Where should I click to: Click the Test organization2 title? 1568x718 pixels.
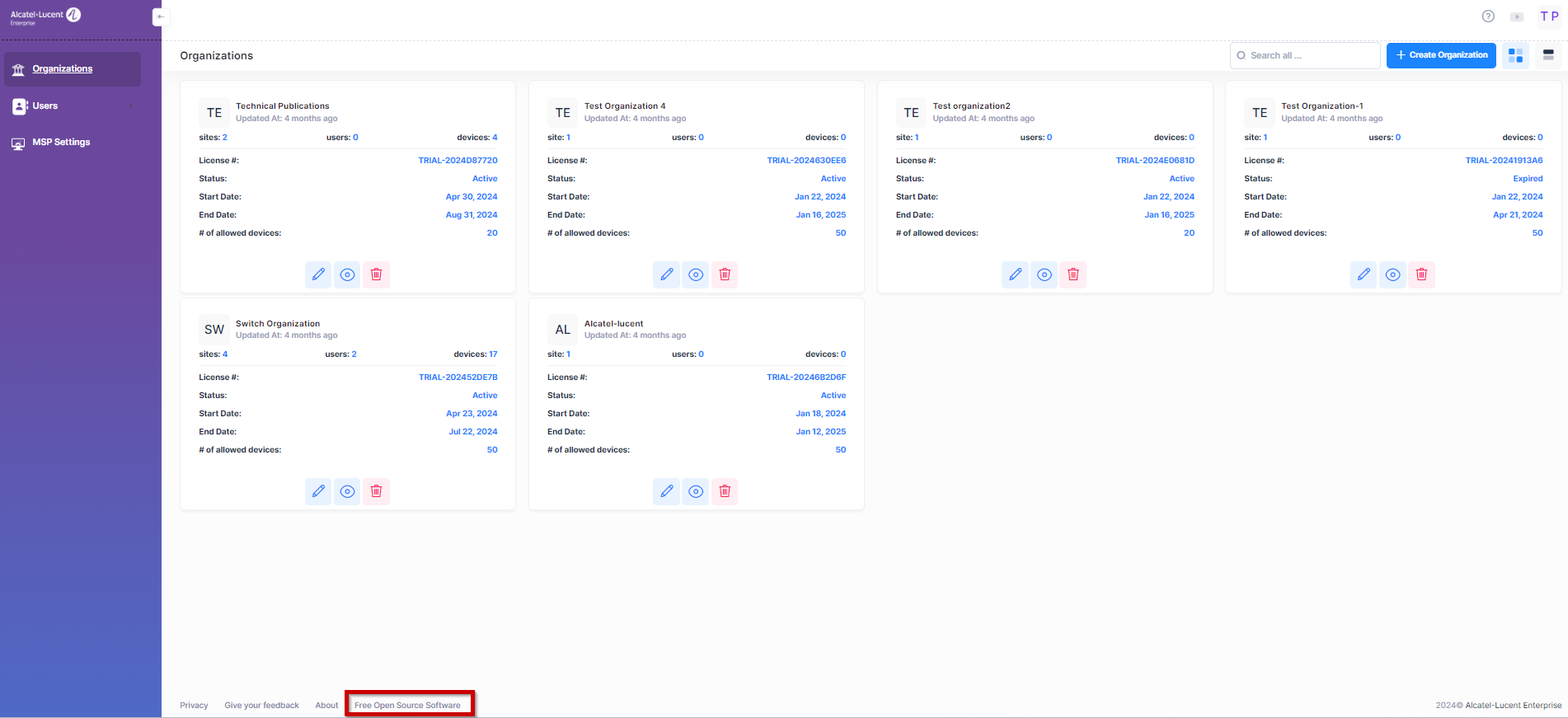click(971, 106)
